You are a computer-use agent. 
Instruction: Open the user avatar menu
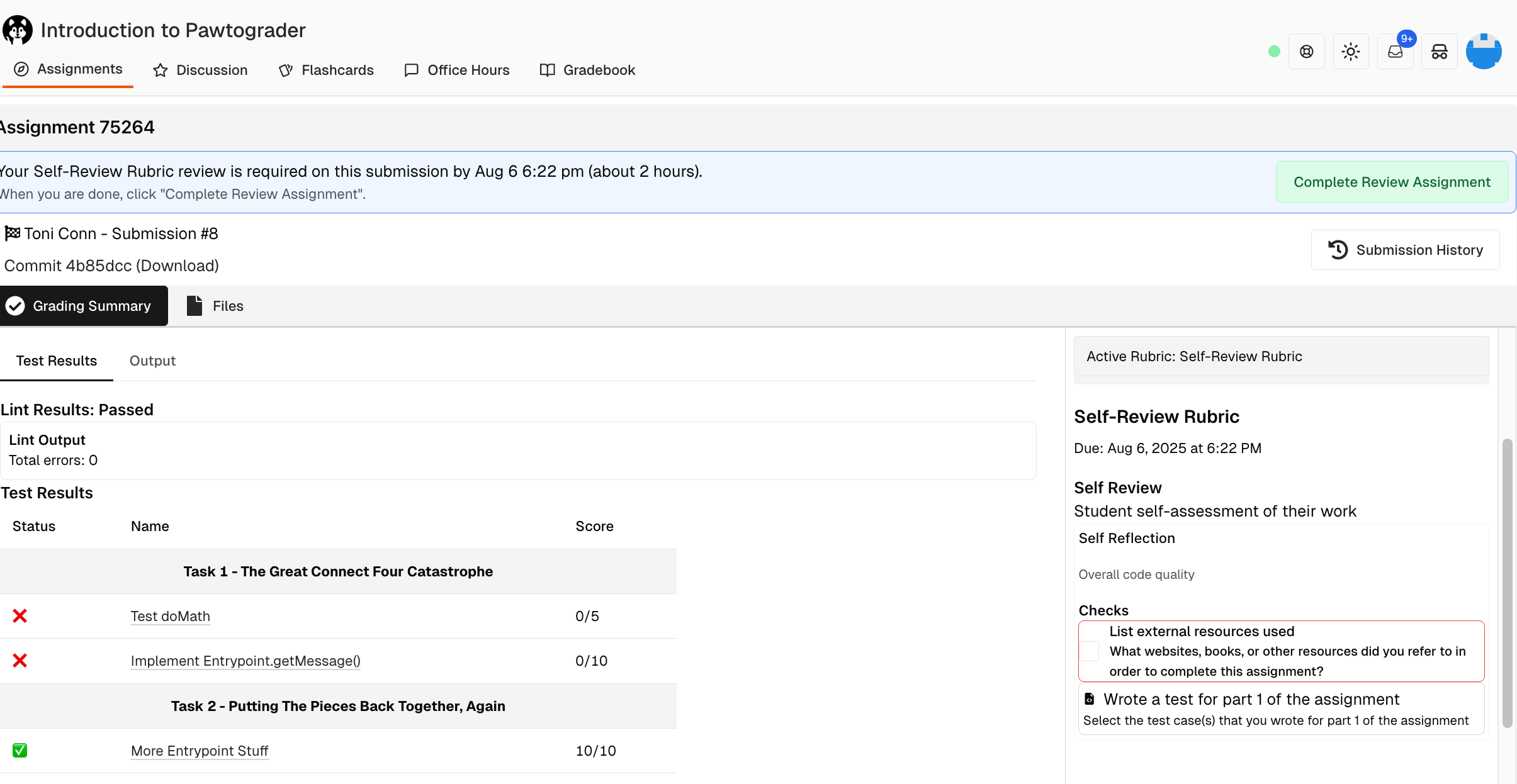[1484, 52]
